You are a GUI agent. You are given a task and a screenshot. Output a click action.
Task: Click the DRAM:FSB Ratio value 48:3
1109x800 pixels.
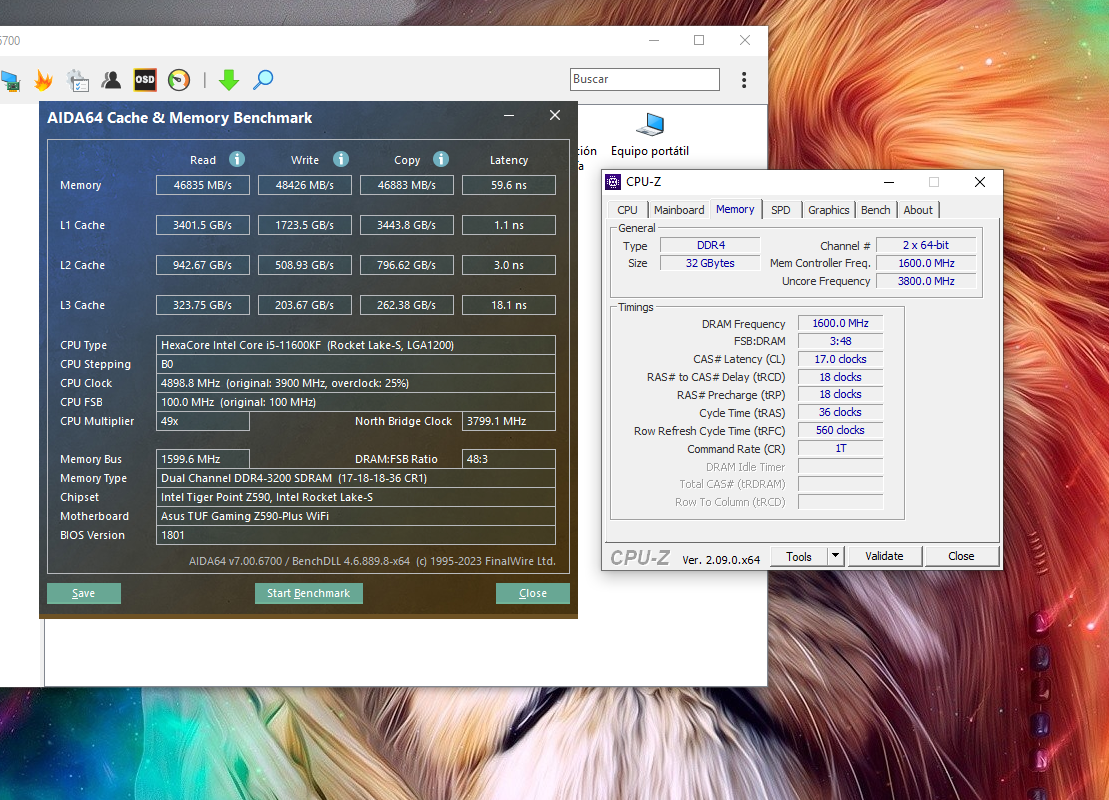pos(509,459)
